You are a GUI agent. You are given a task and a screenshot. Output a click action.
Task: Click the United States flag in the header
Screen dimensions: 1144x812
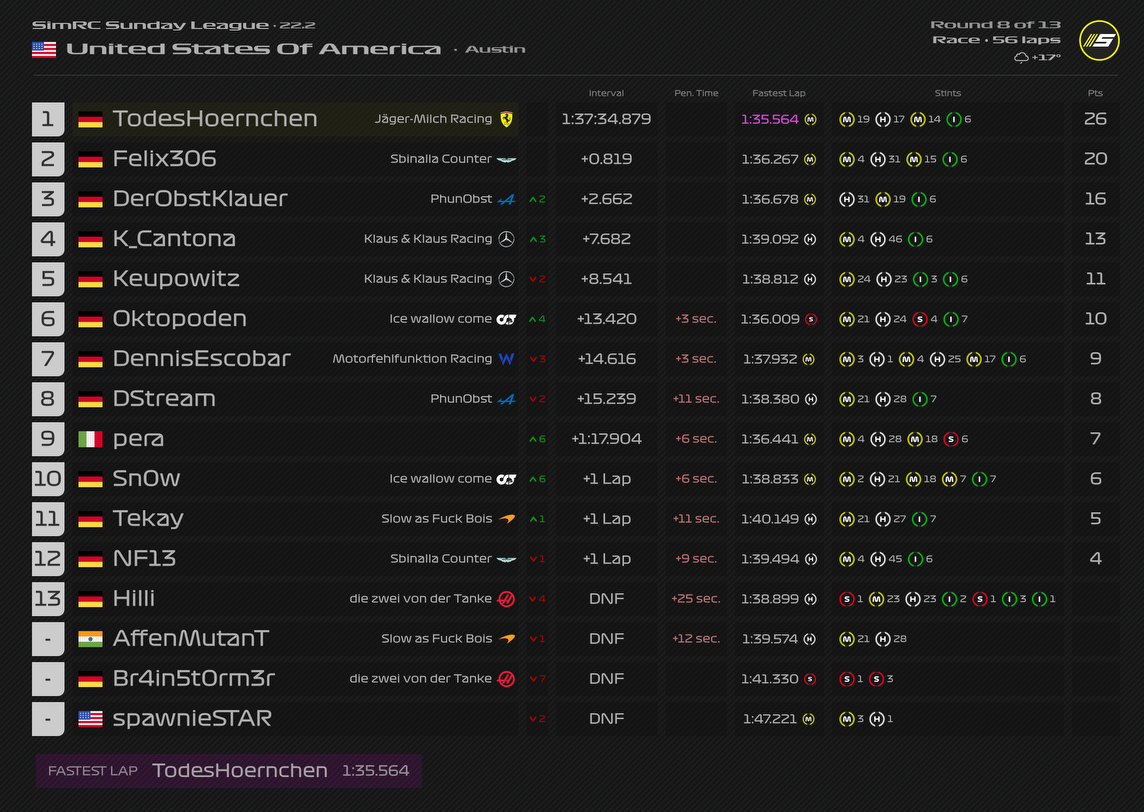[44, 49]
